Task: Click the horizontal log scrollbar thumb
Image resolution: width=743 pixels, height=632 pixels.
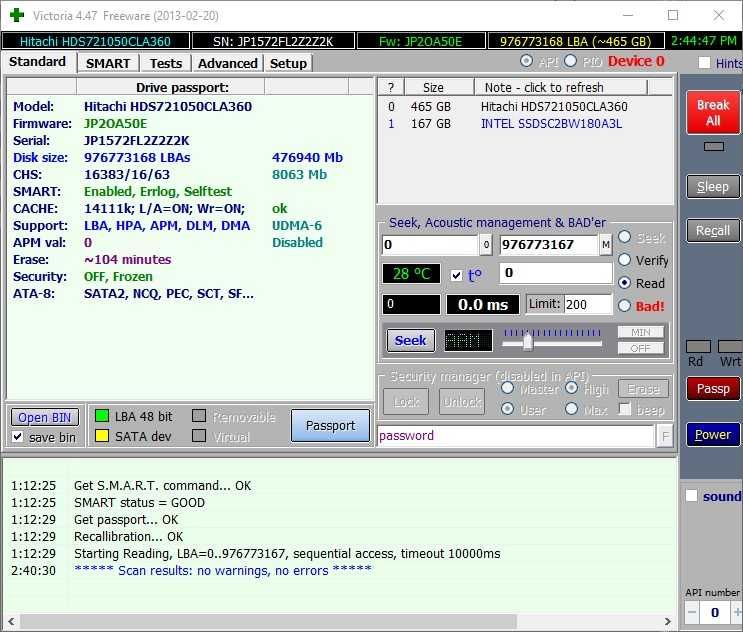Action: click(x=268, y=621)
